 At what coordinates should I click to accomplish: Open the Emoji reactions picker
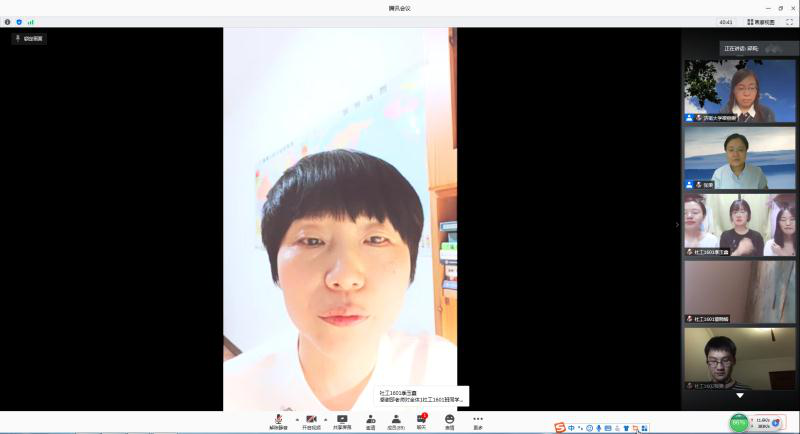coord(449,420)
